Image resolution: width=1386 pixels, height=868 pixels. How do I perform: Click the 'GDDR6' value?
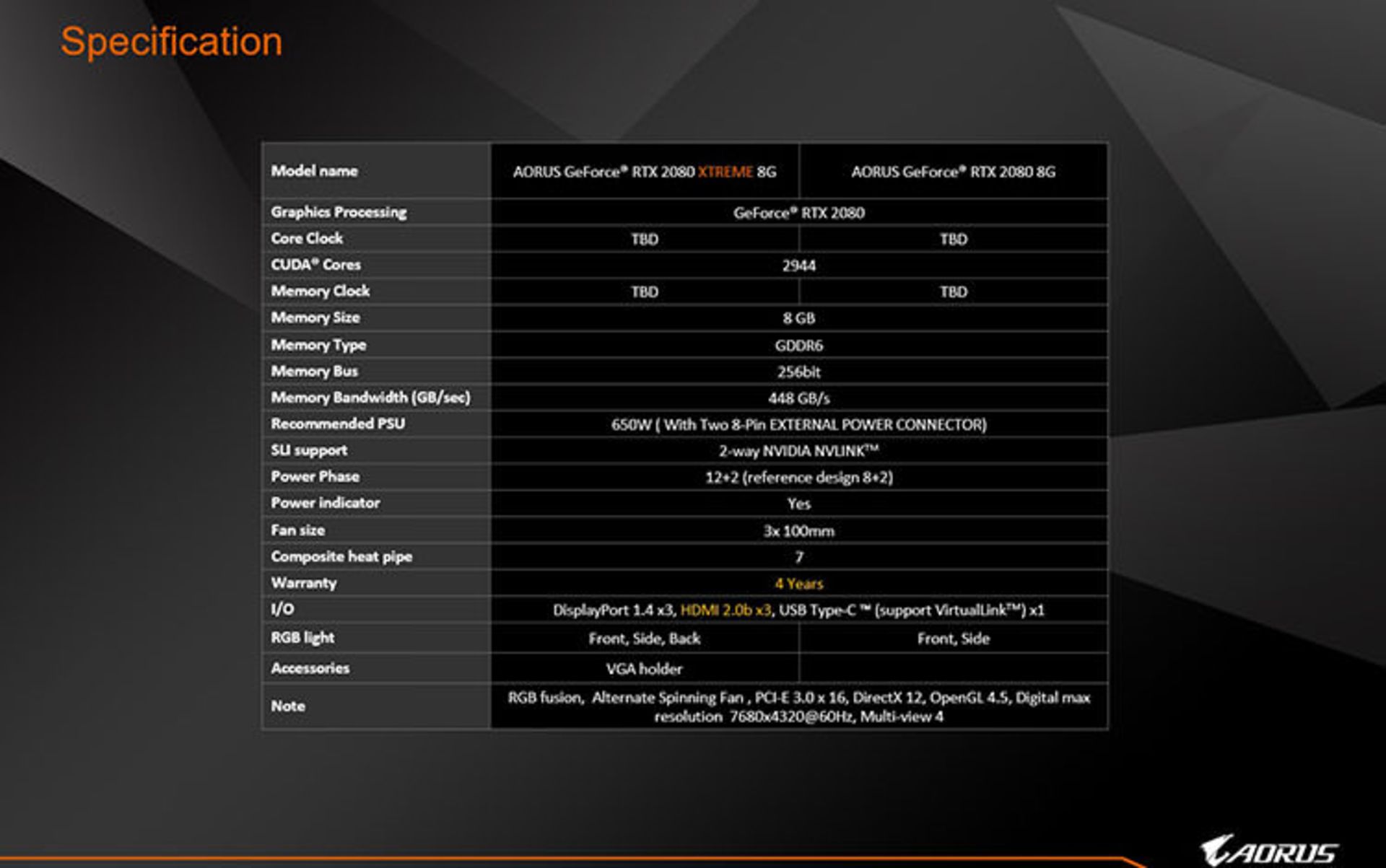tap(798, 346)
